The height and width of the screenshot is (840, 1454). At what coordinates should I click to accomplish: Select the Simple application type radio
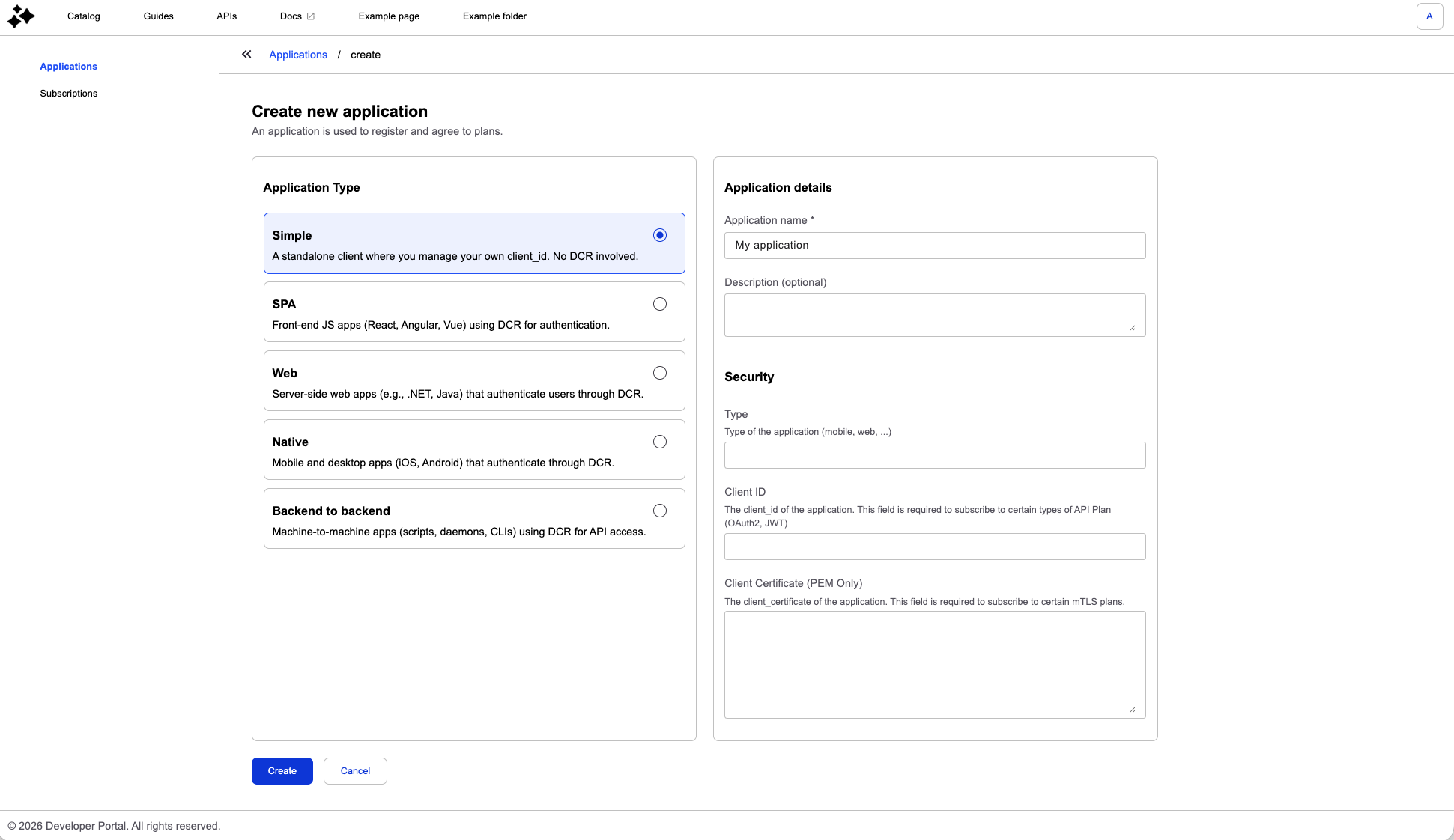pyautogui.click(x=659, y=235)
